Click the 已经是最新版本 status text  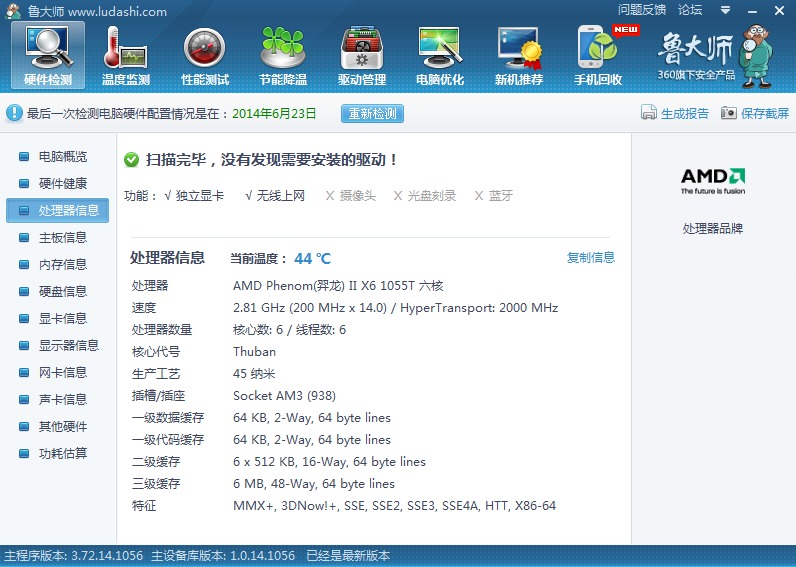click(348, 556)
